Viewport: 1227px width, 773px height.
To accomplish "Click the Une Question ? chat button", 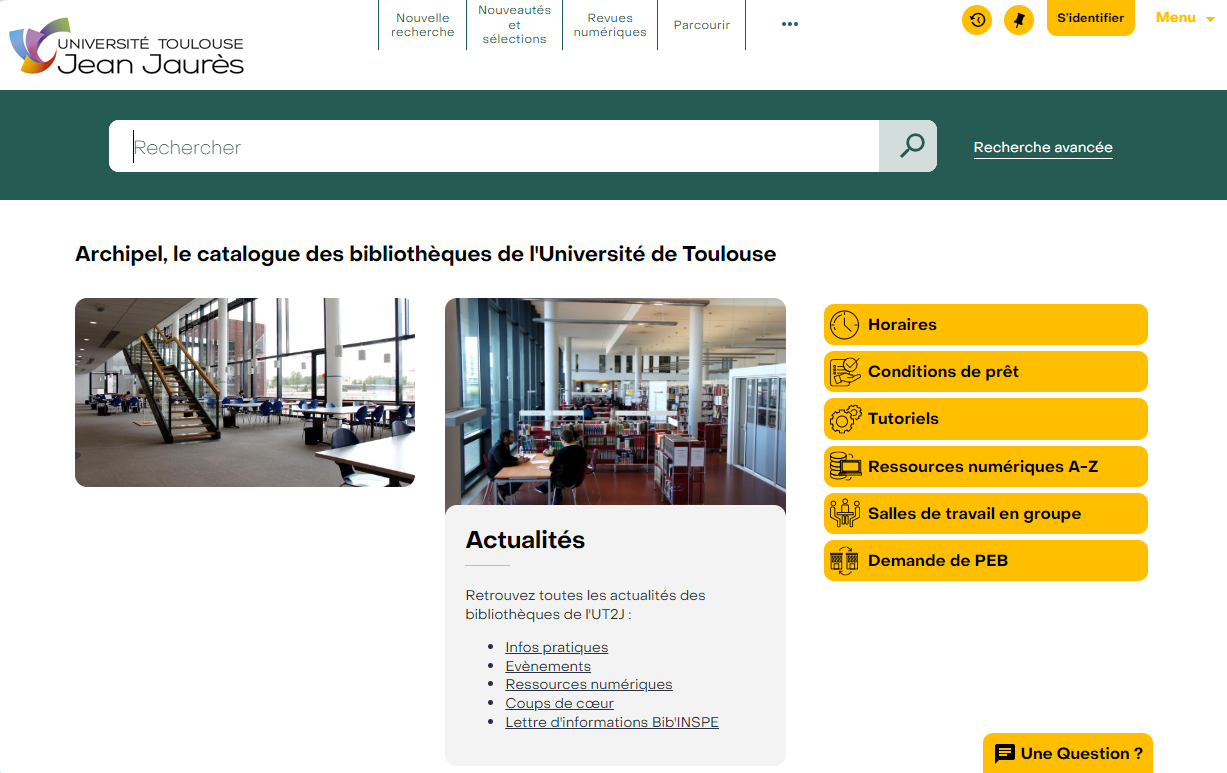I will click(1068, 754).
